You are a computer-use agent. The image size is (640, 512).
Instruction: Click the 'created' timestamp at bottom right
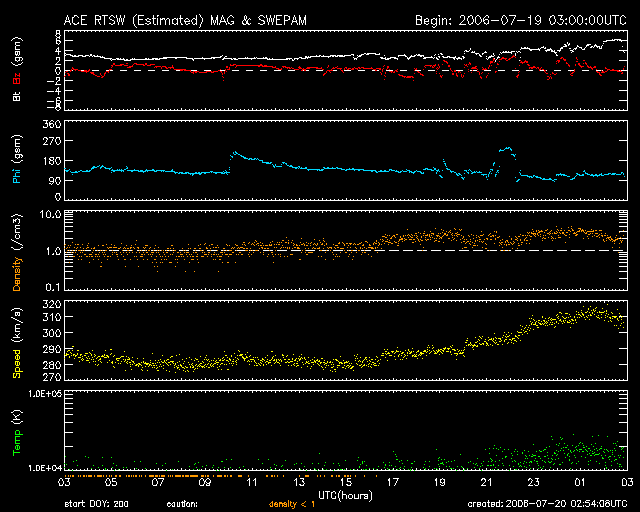tap(553, 502)
